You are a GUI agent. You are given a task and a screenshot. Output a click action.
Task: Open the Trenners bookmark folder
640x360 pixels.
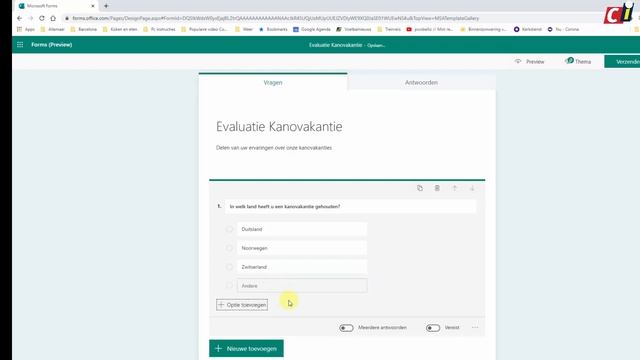click(389, 29)
